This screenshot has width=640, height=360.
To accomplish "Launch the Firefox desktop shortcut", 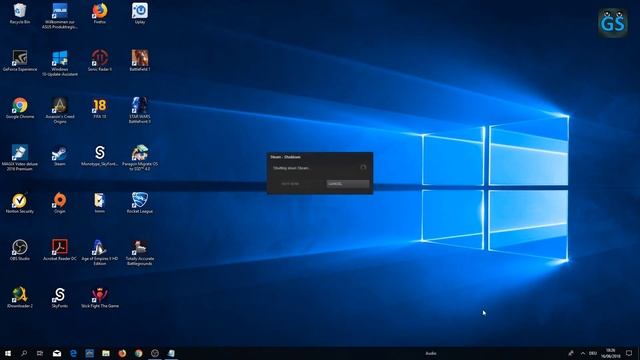I will click(x=100, y=13).
